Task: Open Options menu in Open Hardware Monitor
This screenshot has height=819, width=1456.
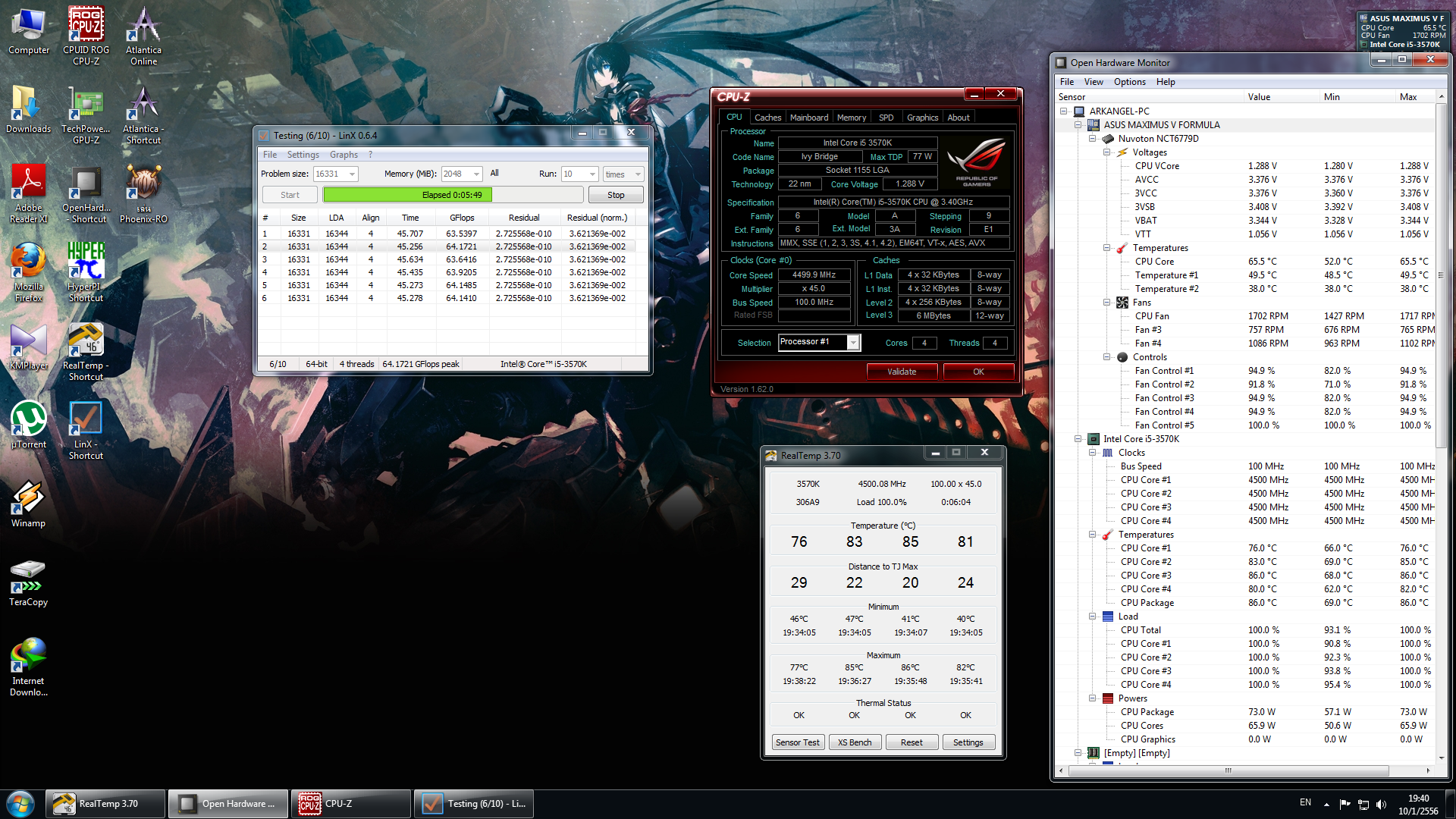Action: pyautogui.click(x=1129, y=82)
